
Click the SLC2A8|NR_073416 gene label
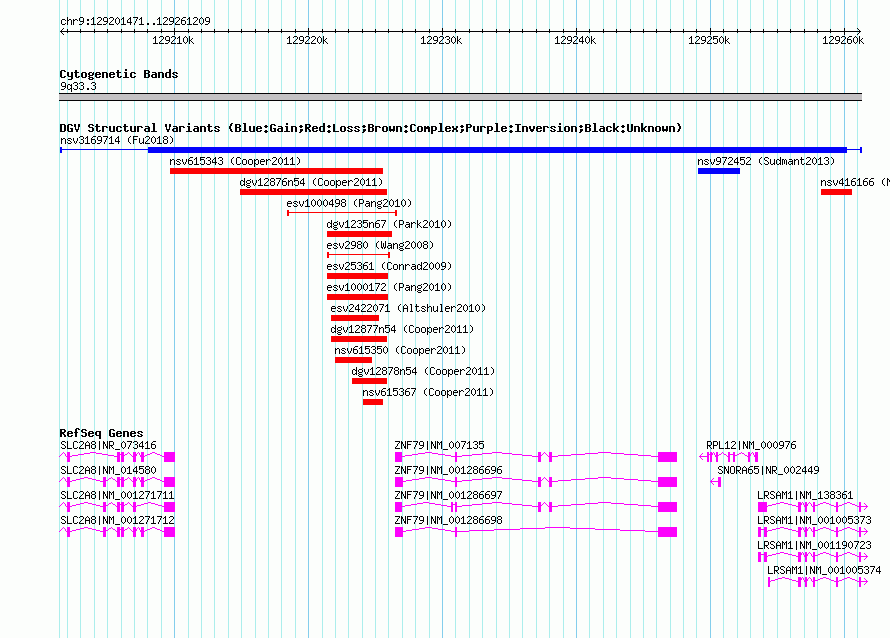point(108,446)
